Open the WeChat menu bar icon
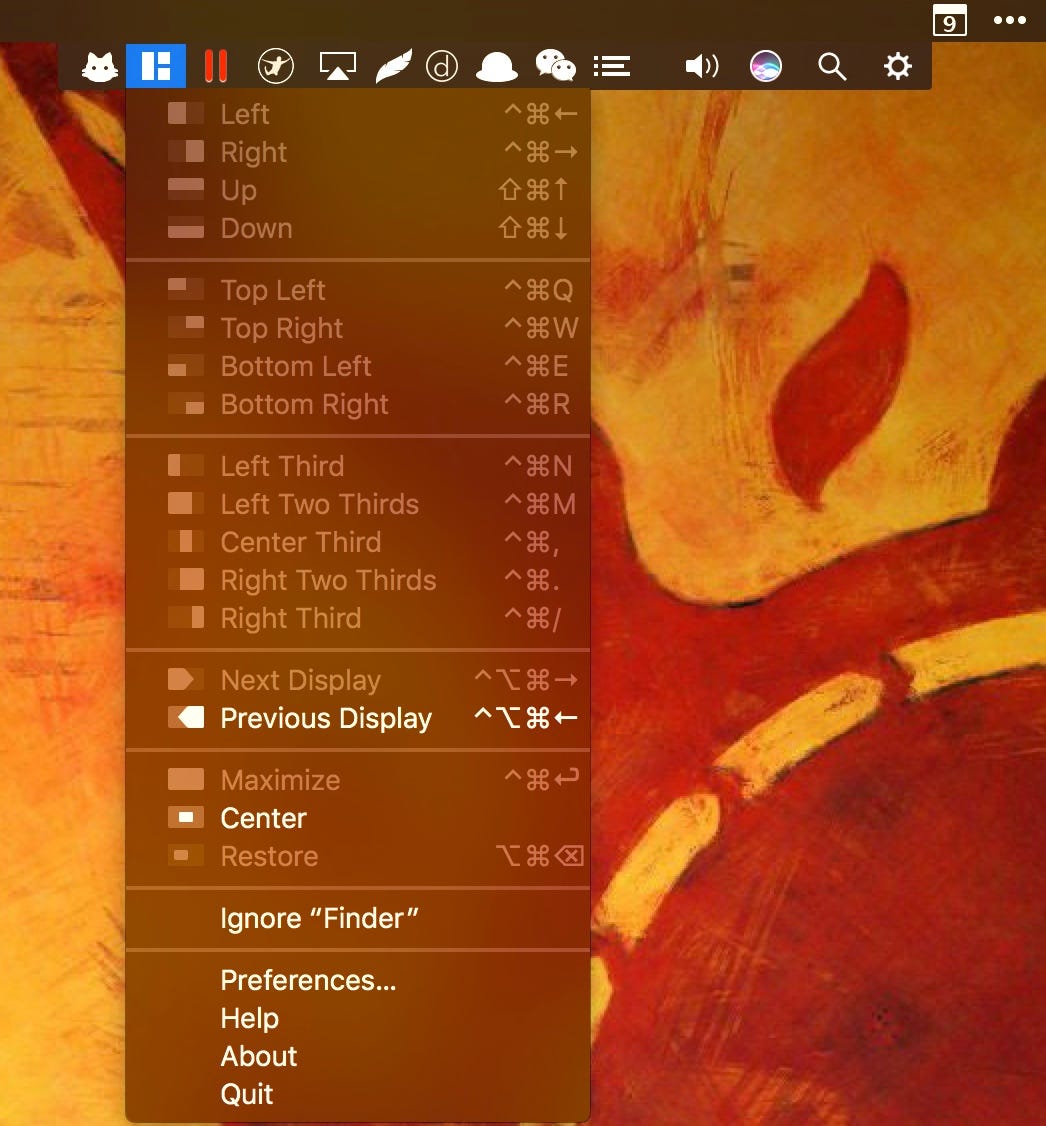1046x1126 pixels. 556,65
